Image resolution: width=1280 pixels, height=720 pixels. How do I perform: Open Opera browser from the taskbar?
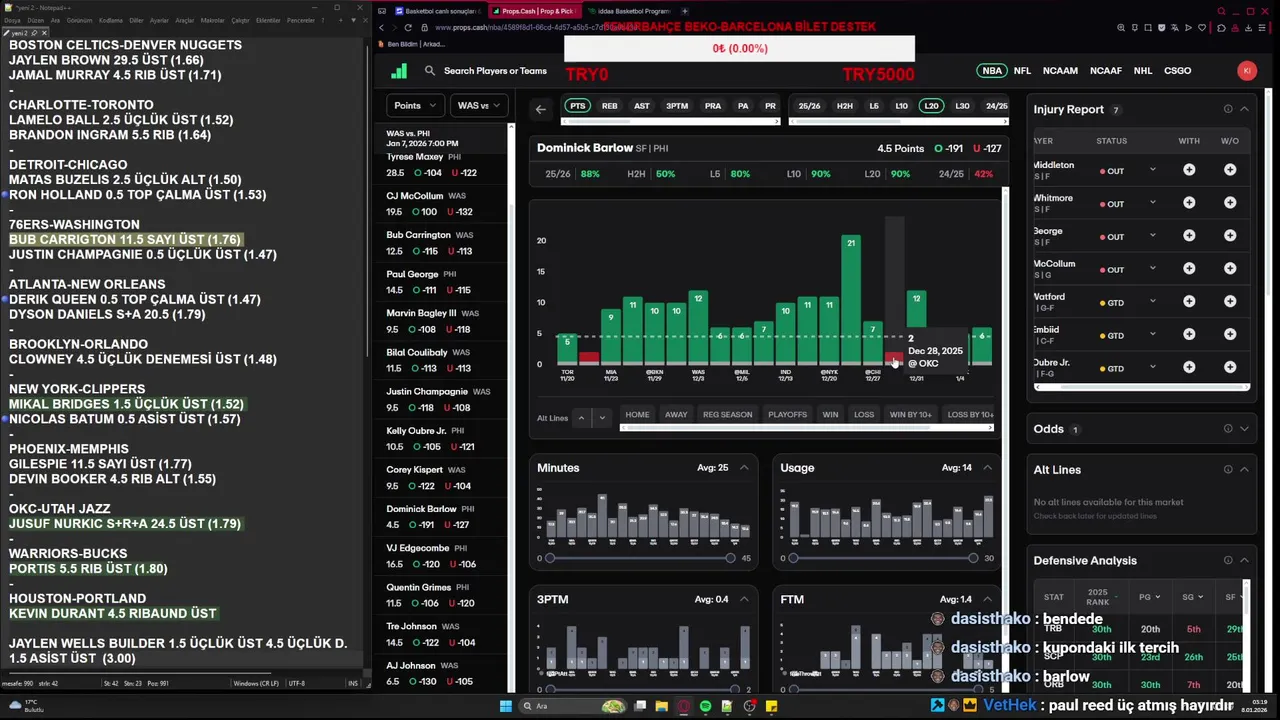click(x=684, y=706)
